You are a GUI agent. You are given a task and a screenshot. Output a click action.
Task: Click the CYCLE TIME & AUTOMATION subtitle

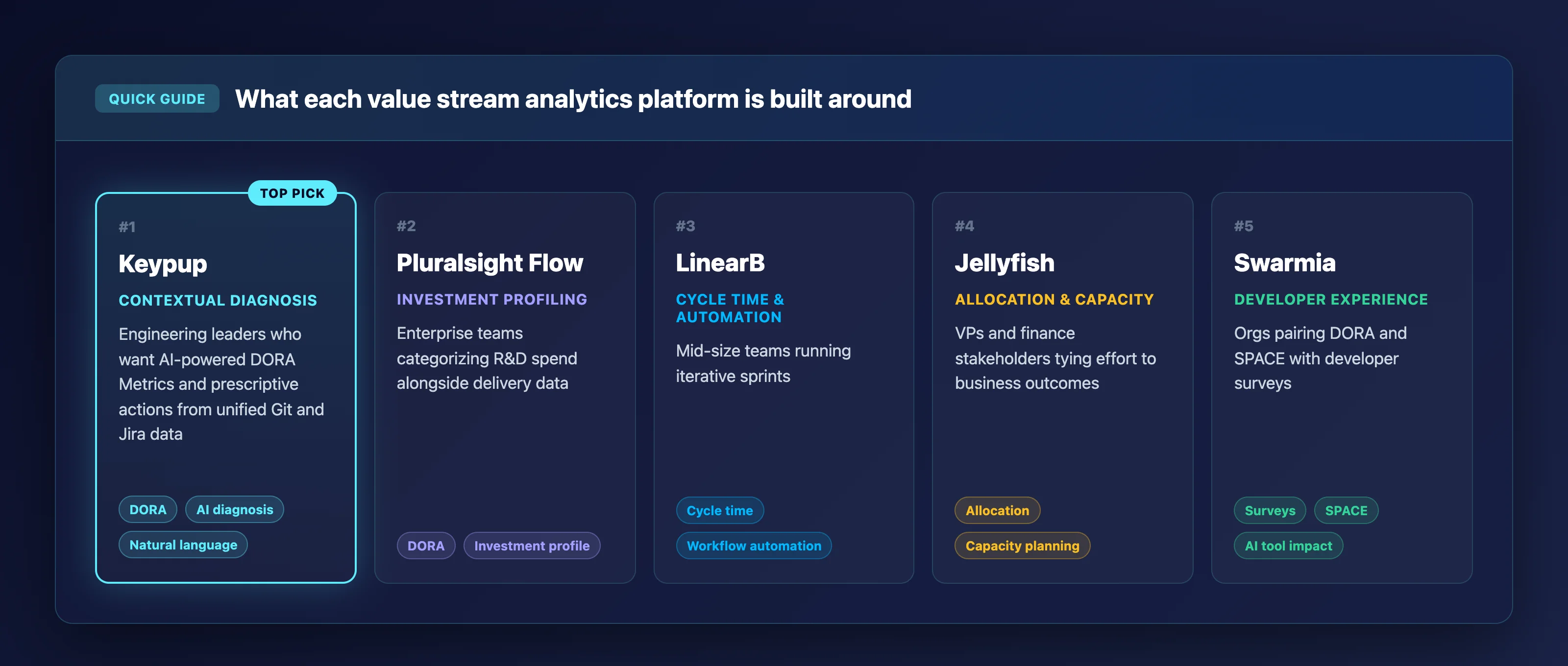point(730,309)
